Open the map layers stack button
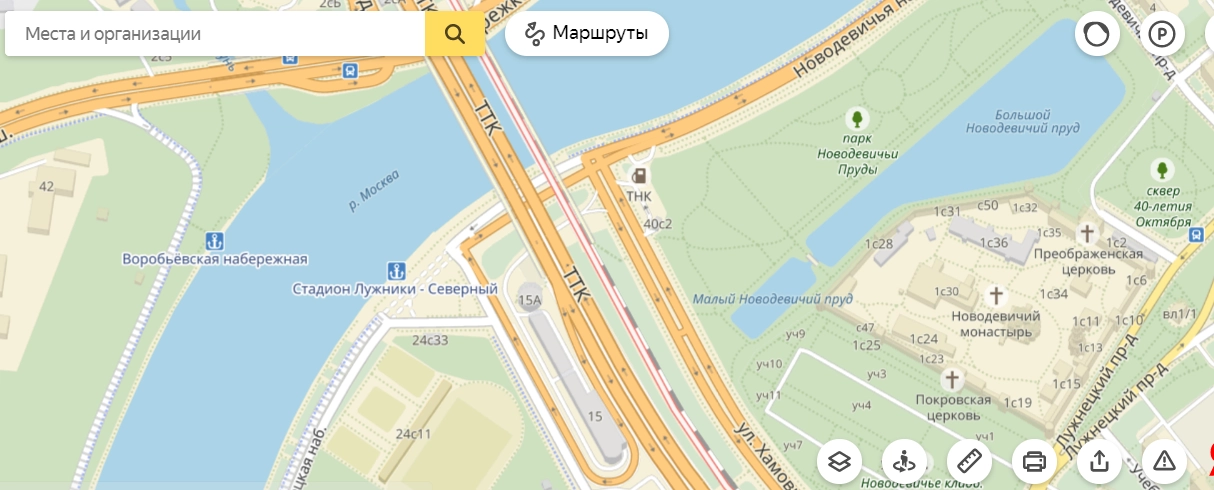Screen dimensions: 1214x490 pos(839,461)
